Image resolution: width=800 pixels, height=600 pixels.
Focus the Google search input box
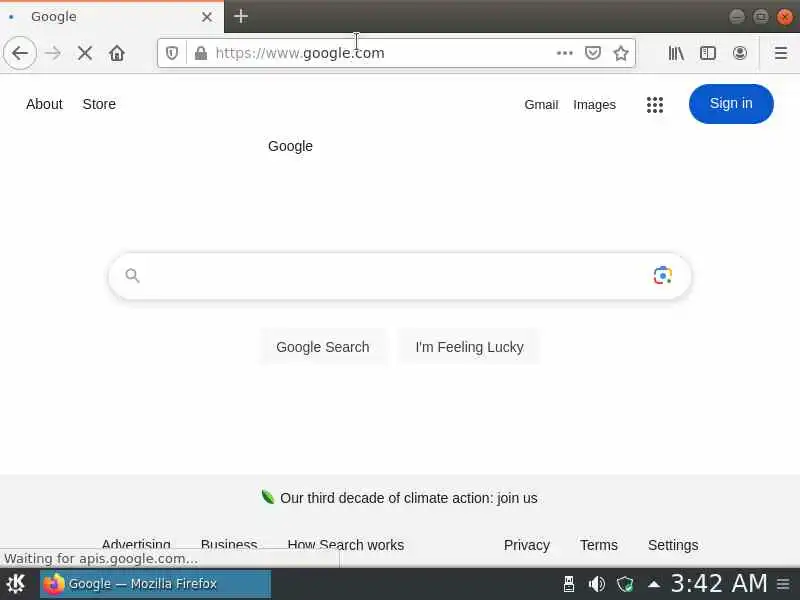tap(393, 276)
